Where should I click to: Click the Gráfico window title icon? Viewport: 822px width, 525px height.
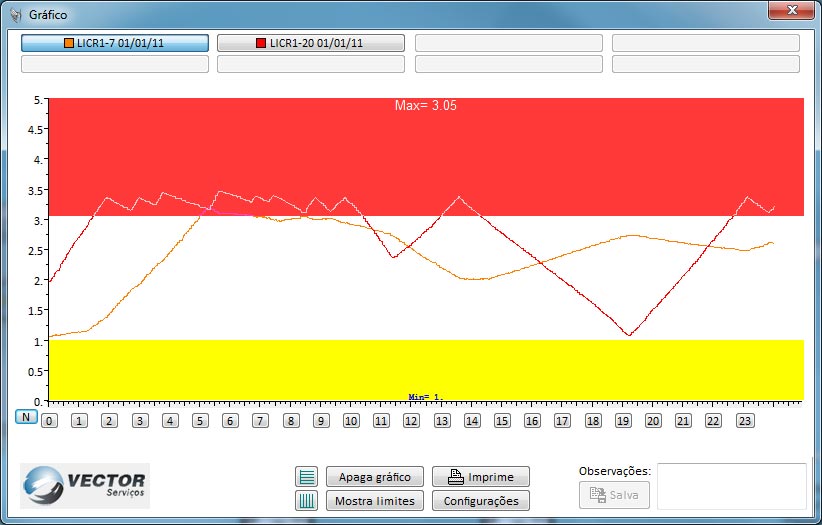pyautogui.click(x=15, y=17)
